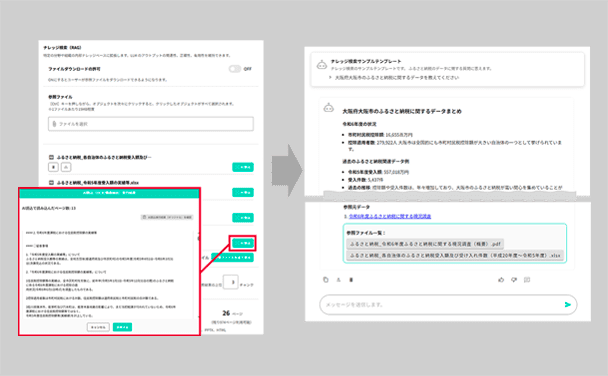The image size is (608, 376).
Task: Click the キャンセル button in the preview dialog
Action: coord(98,327)
